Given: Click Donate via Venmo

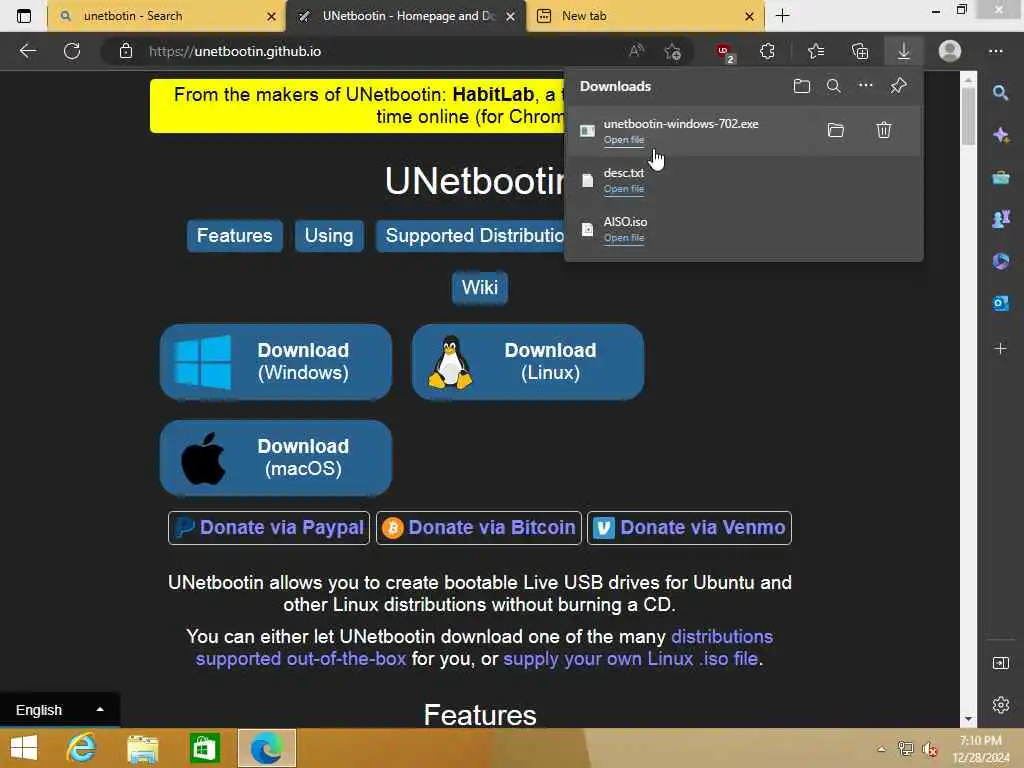Looking at the screenshot, I should pyautogui.click(x=690, y=528).
